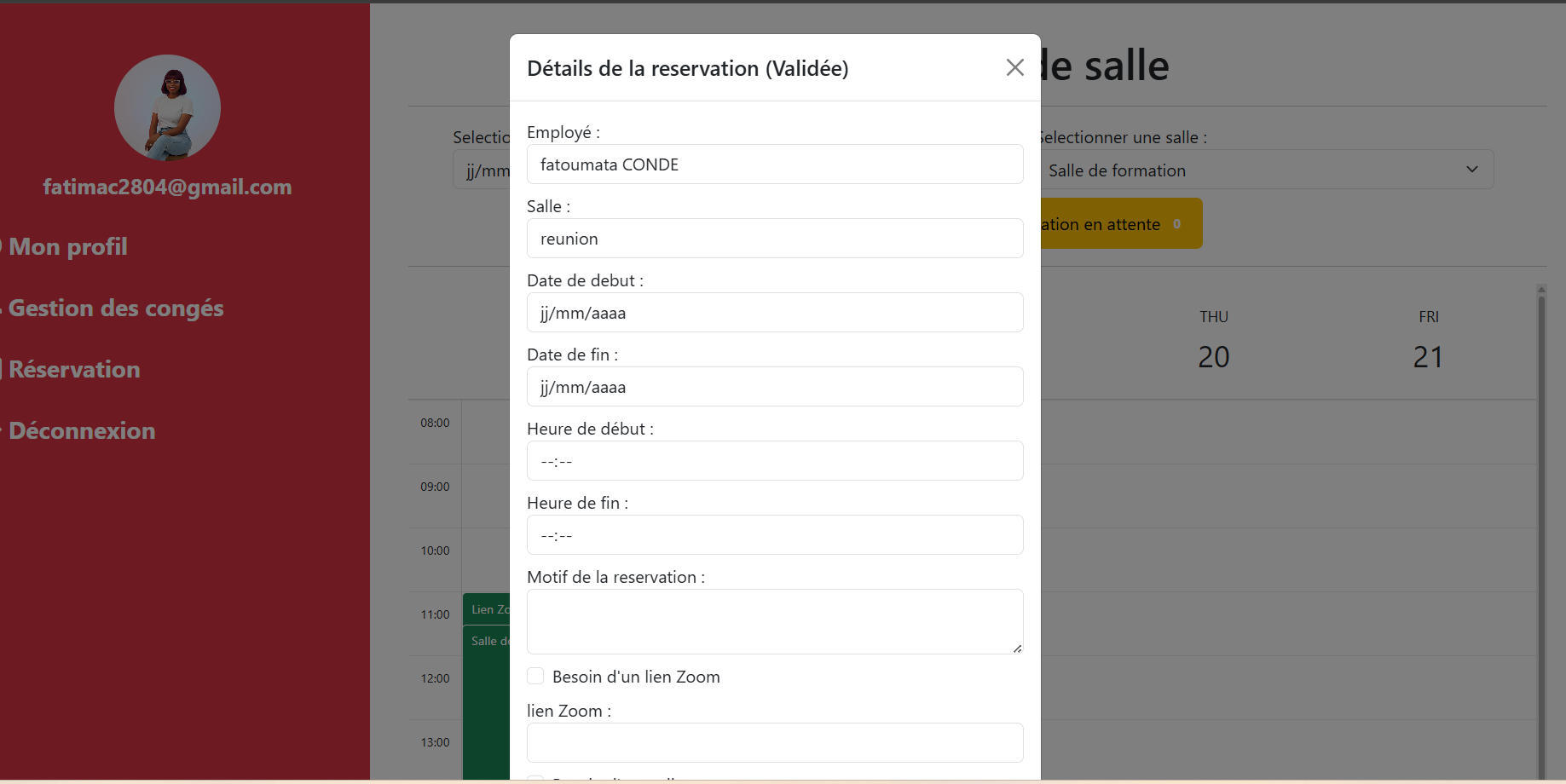Click the lien Zoom input field
1566x784 pixels.
point(775,742)
